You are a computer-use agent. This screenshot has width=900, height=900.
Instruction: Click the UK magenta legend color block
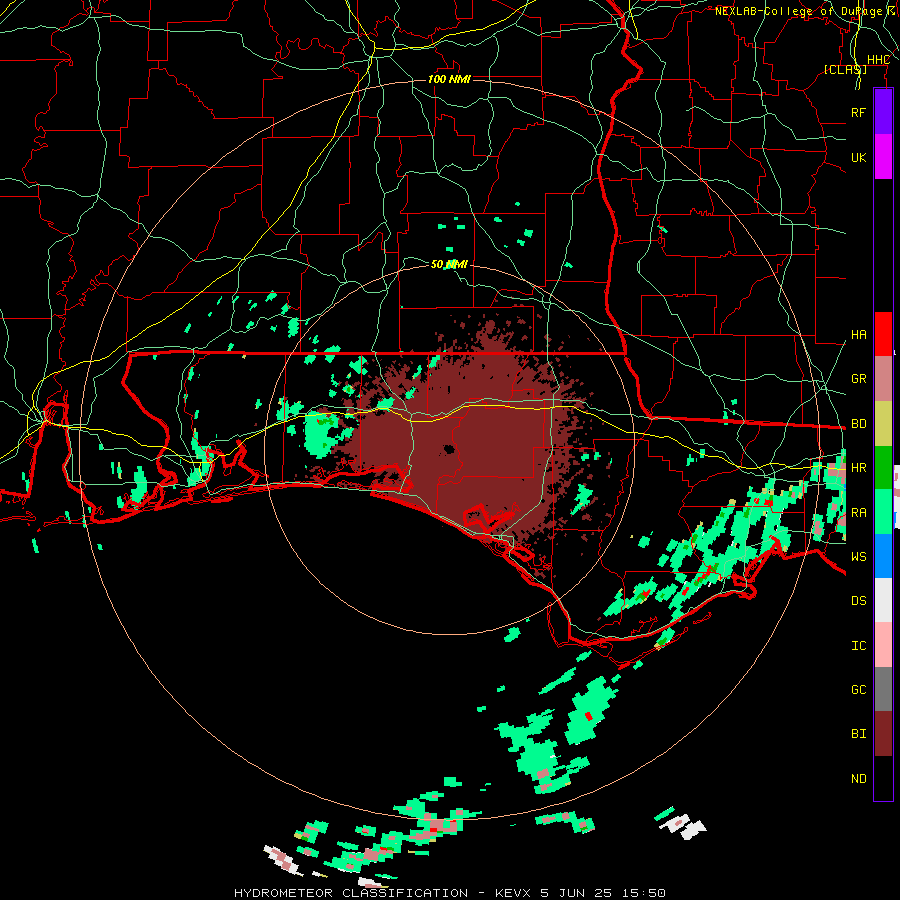coord(883,157)
